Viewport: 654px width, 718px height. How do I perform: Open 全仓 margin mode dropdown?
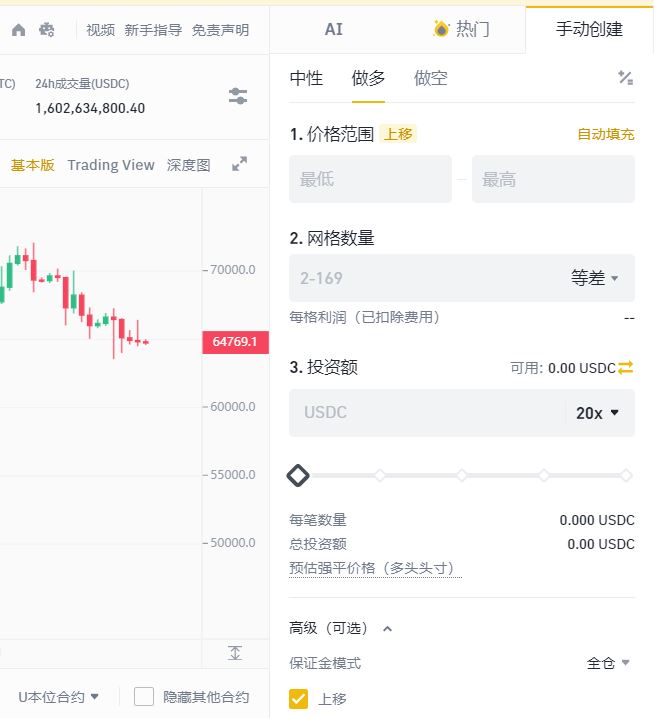[608, 663]
